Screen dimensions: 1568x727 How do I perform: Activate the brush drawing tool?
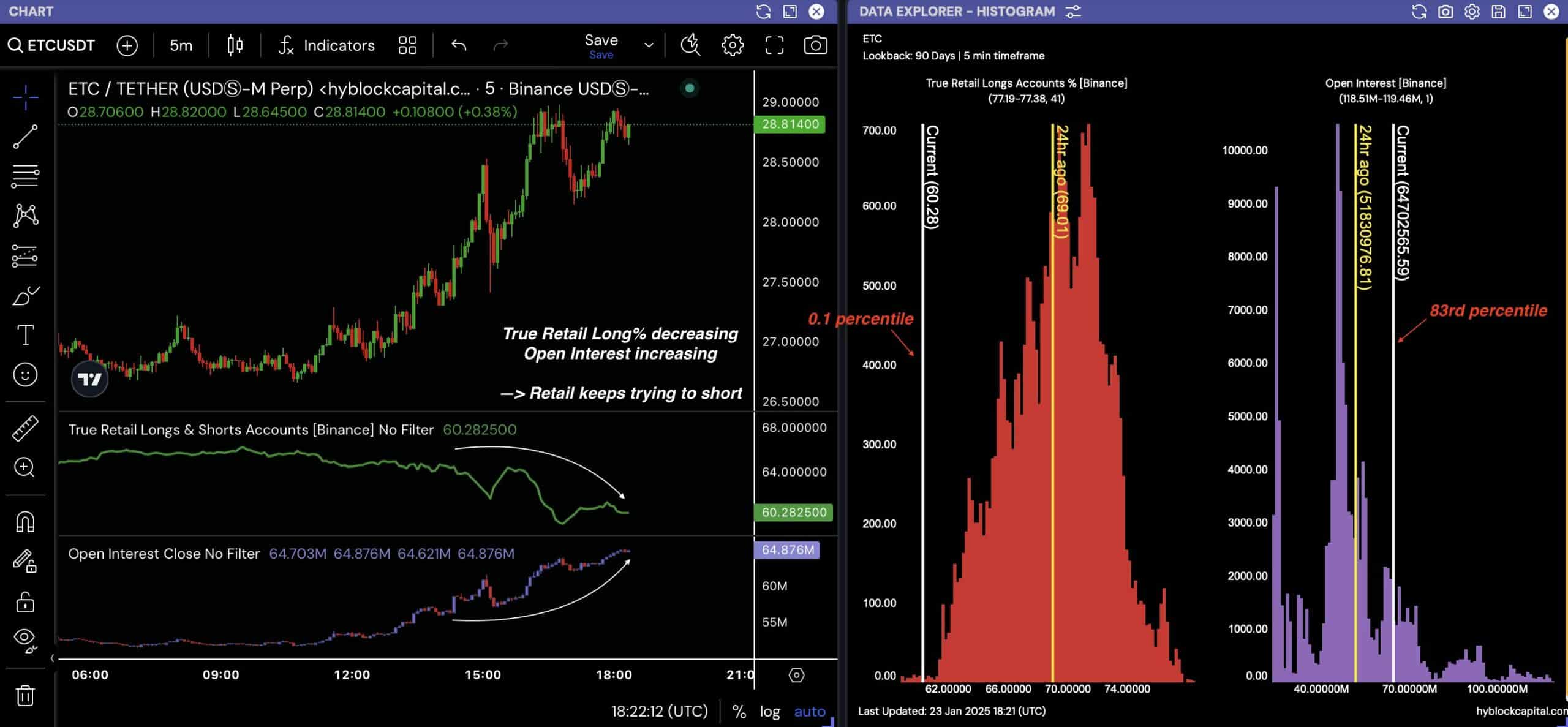pyautogui.click(x=25, y=296)
